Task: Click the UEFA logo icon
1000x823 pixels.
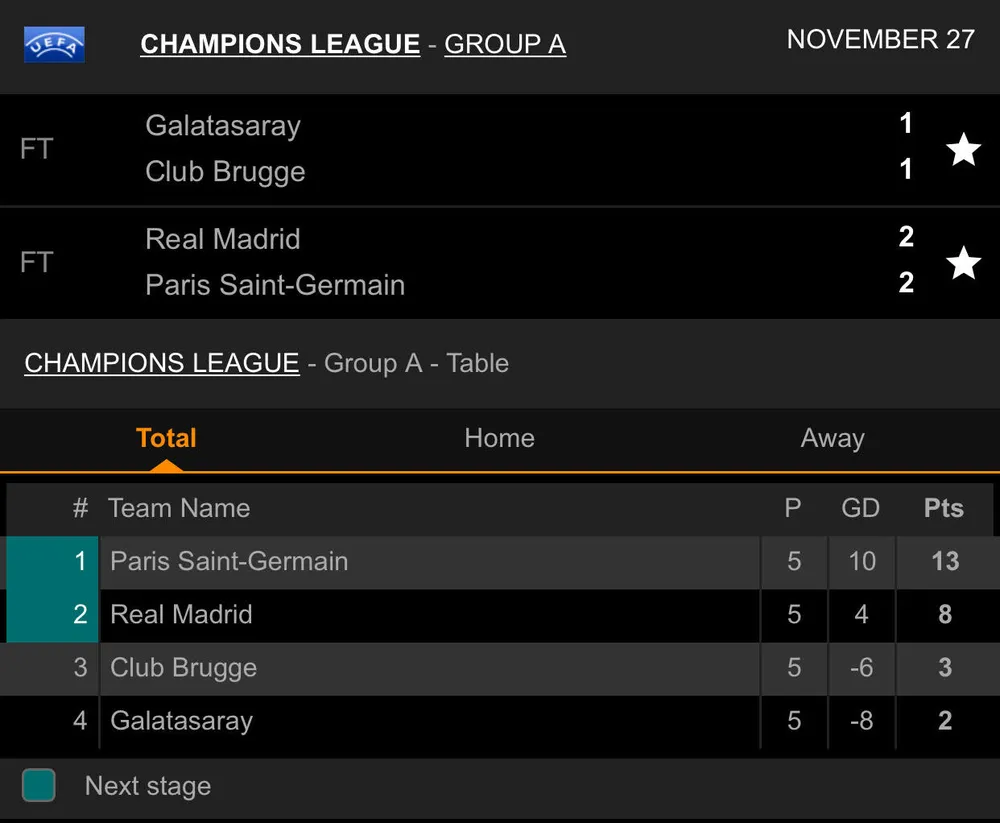Action: [54, 44]
